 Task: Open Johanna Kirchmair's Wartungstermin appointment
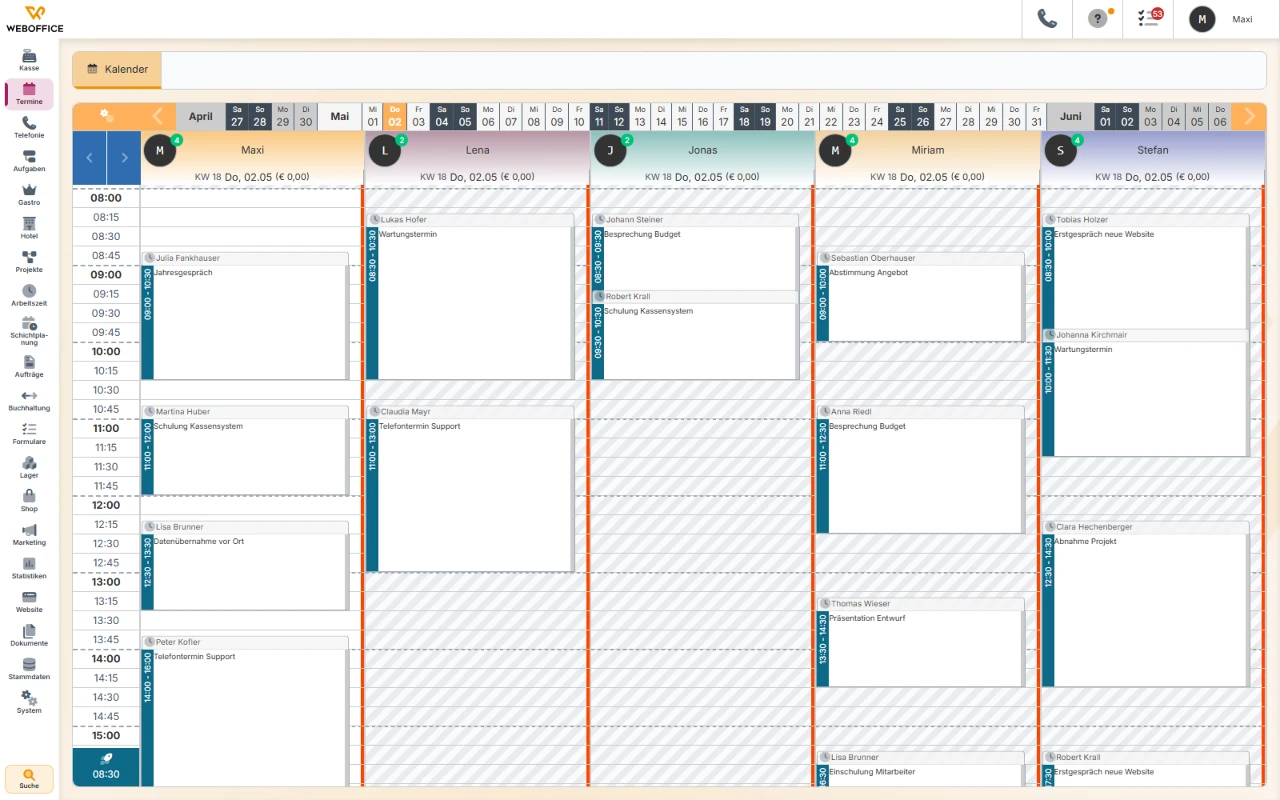(x=1145, y=393)
